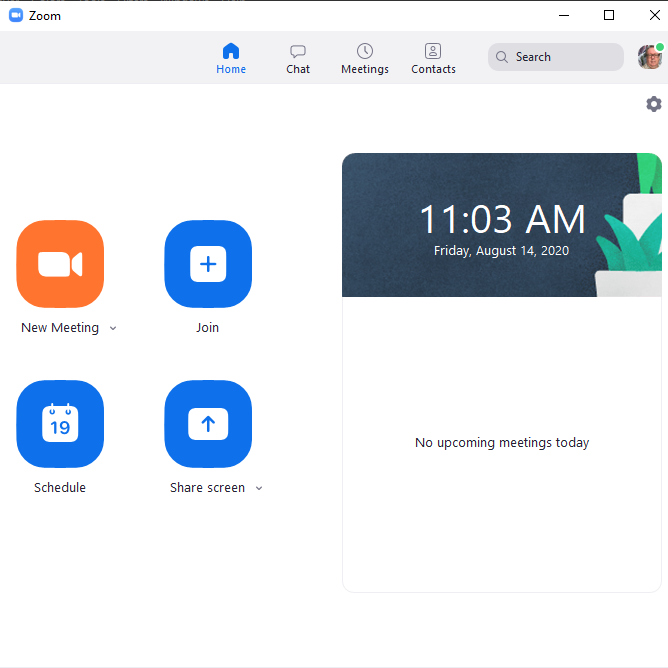
Task: Click the Share screen arrow icon
Action: [x=208, y=424]
